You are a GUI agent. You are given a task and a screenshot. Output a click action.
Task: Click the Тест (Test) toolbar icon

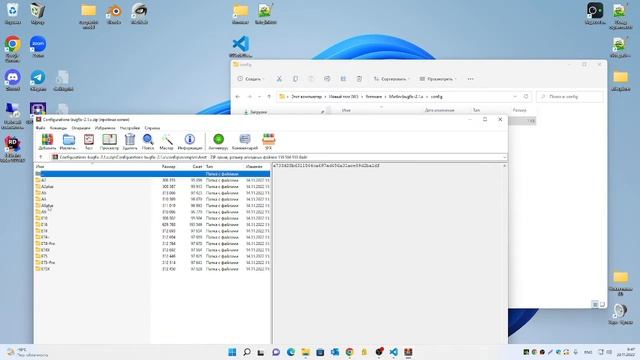pos(89,140)
